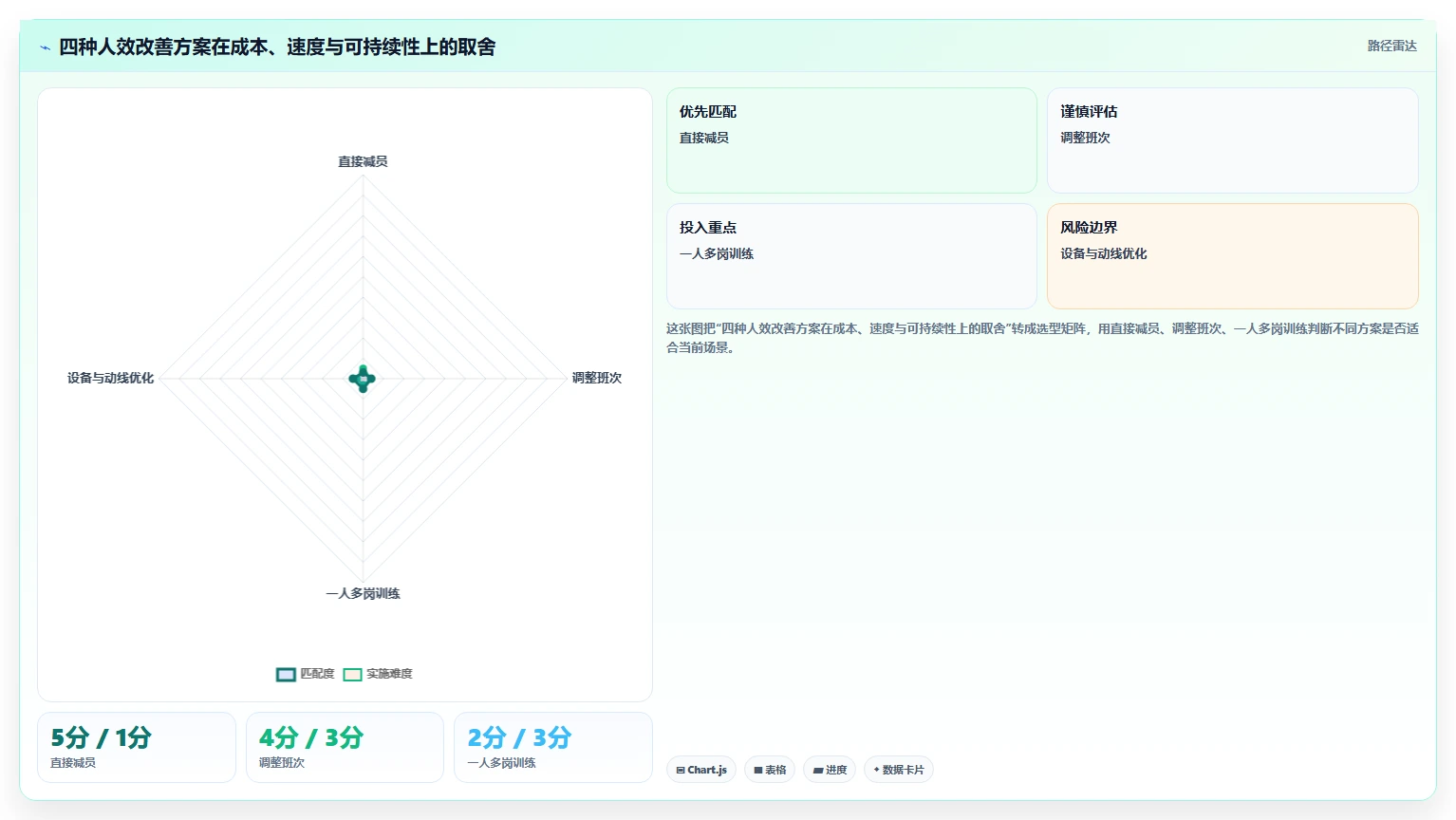Select the 风险边界 card
This screenshot has height=820, width=1456.
point(1233,256)
